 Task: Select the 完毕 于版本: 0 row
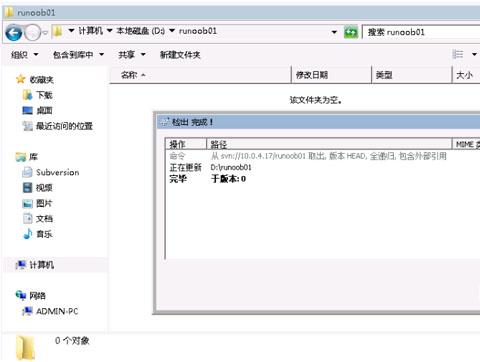pos(323,179)
